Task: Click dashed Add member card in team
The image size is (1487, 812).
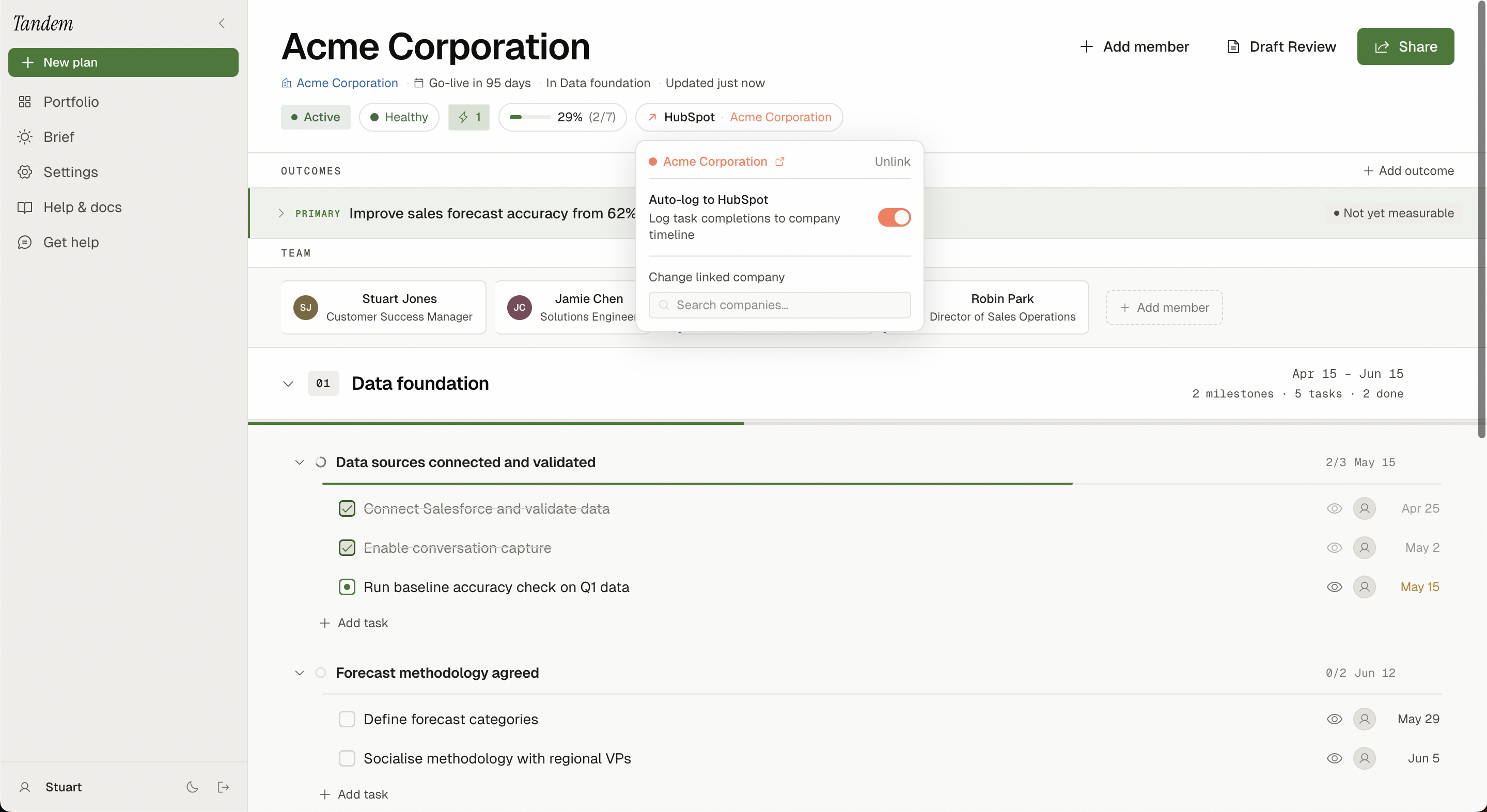Action: (x=1164, y=308)
